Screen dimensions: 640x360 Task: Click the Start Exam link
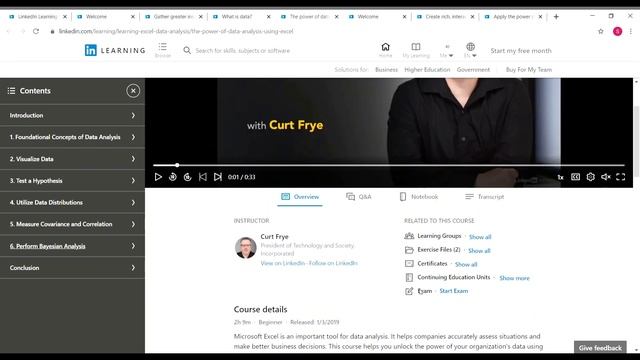[x=454, y=291]
